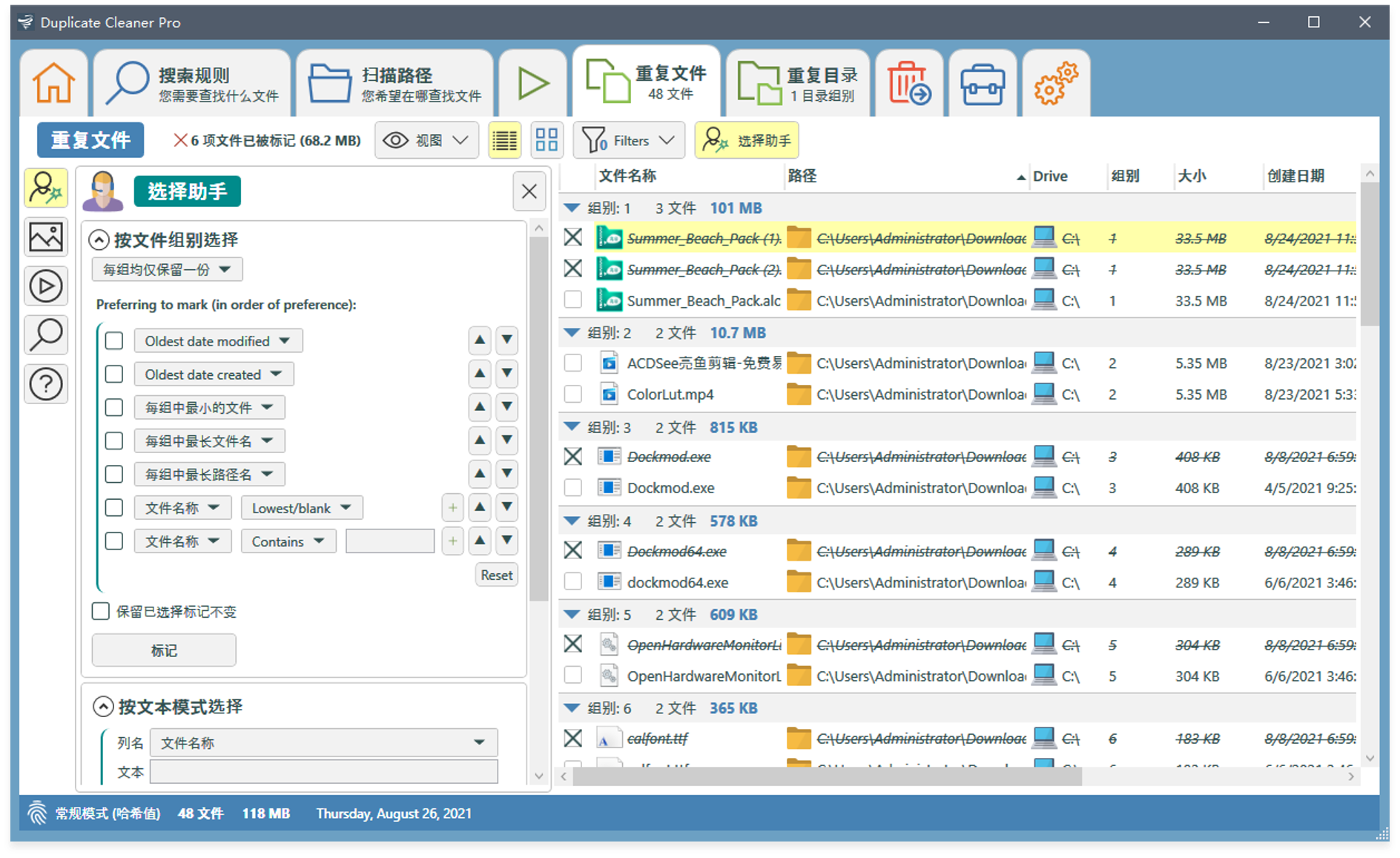Open the 扫描路径 tab

pos(394,83)
